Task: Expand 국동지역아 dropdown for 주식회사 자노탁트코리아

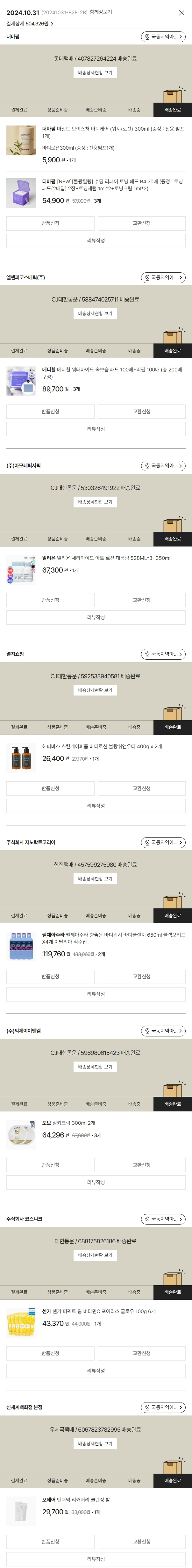Action: (x=181, y=842)
